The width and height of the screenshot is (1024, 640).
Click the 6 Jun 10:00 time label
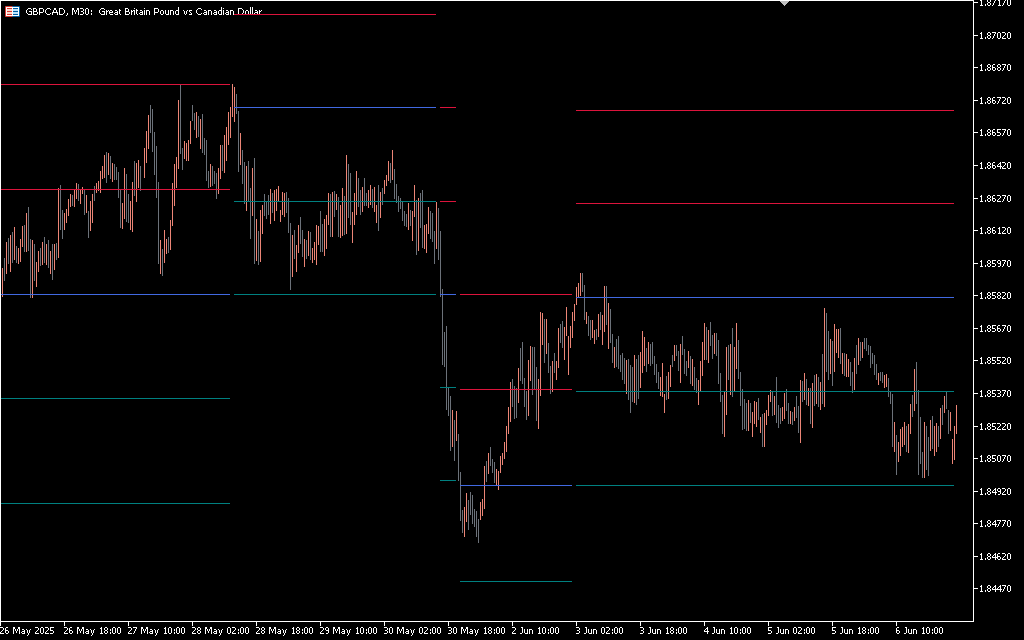(x=920, y=631)
